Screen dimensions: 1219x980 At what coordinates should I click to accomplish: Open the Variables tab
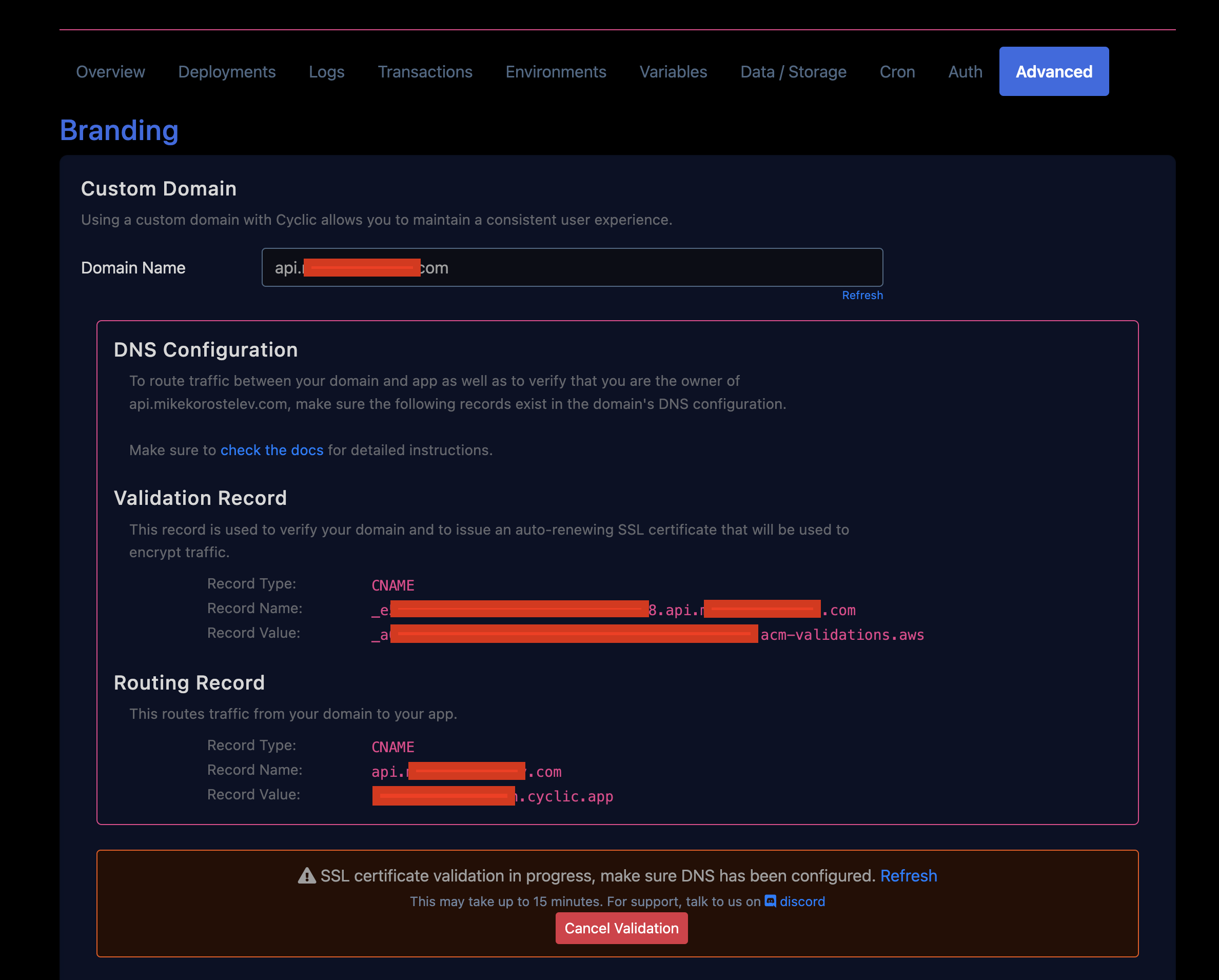click(x=673, y=72)
